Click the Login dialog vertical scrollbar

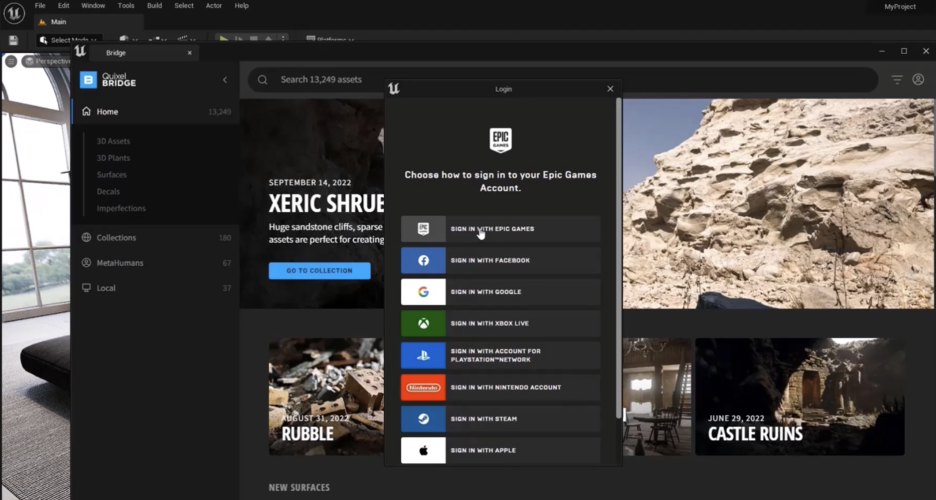pos(618,257)
